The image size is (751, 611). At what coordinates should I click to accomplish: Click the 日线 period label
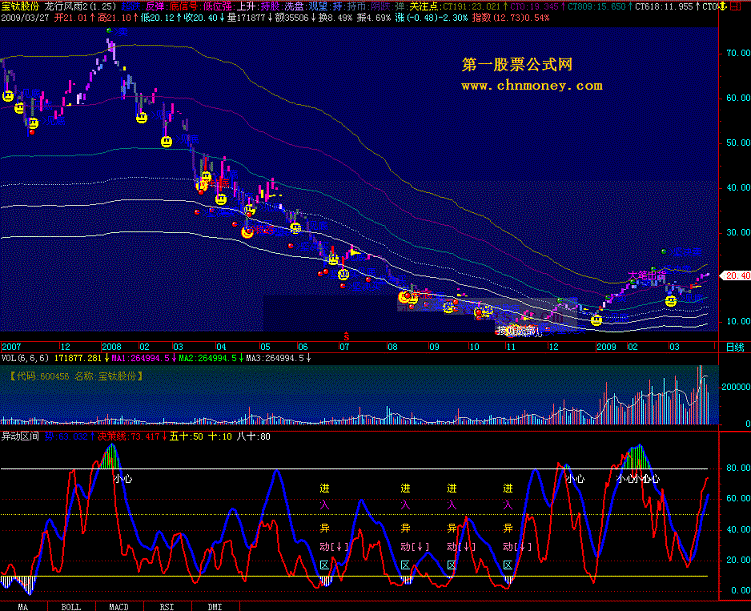pyautogui.click(x=735, y=347)
